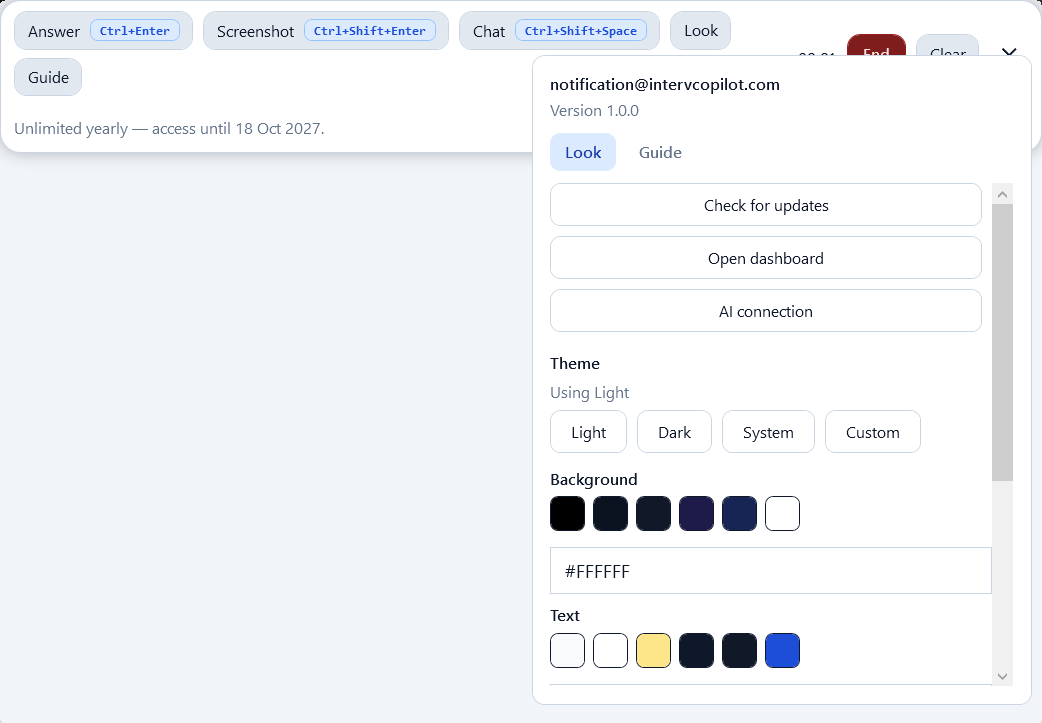Click the Screenshot toolbar button

326,31
